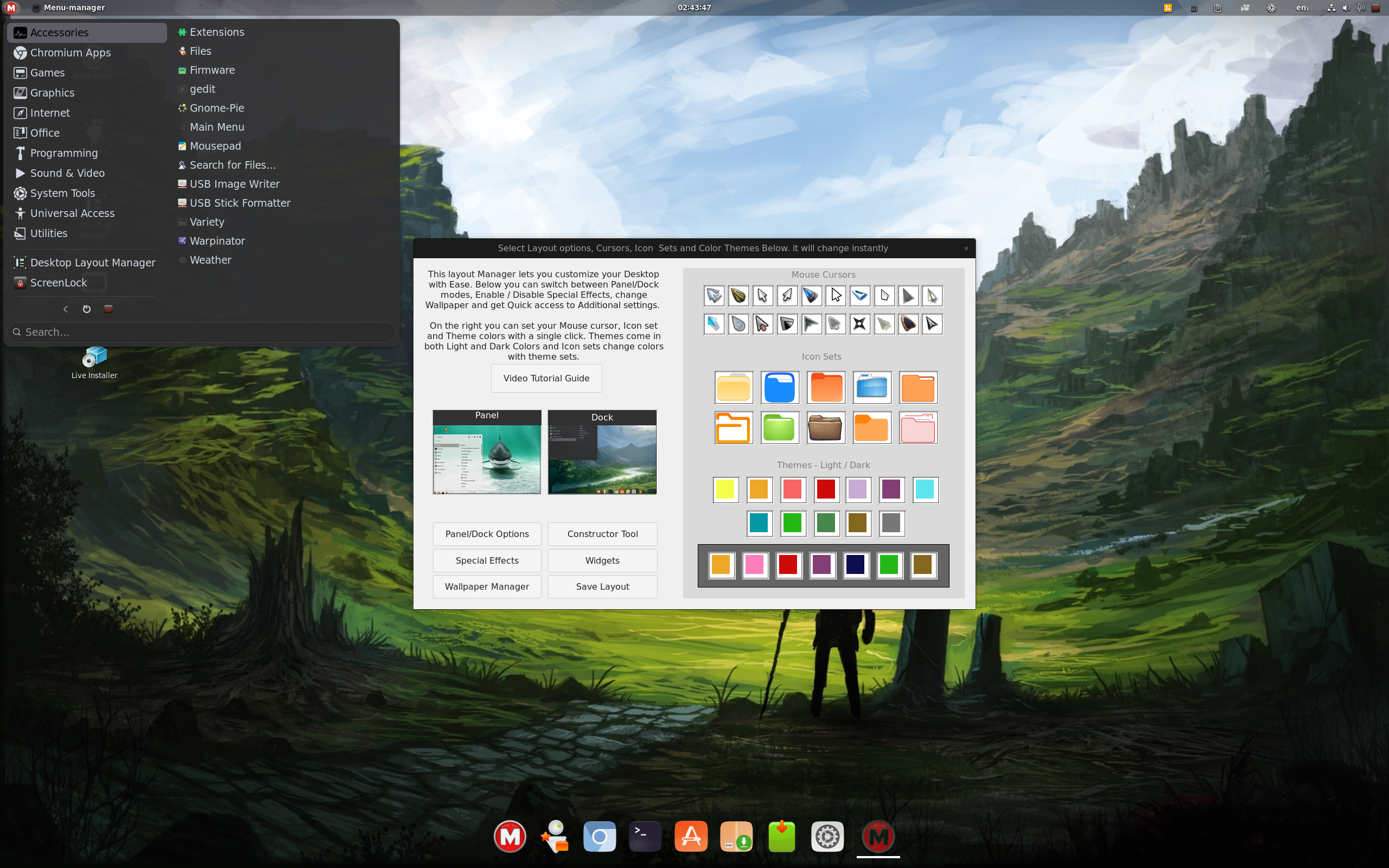Screen dimensions: 1389x868
Task: Open the Constructor Tool
Action: click(x=603, y=534)
